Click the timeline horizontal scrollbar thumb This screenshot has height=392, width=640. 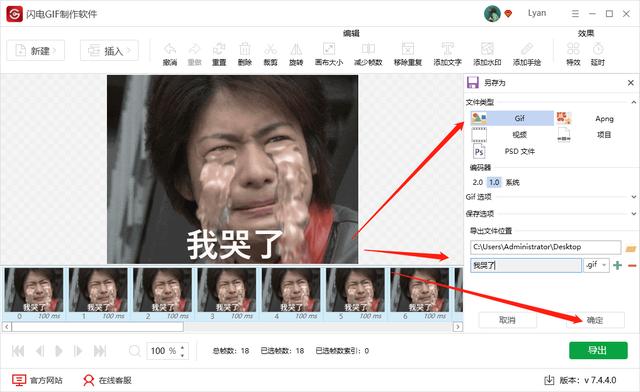(x=98, y=327)
